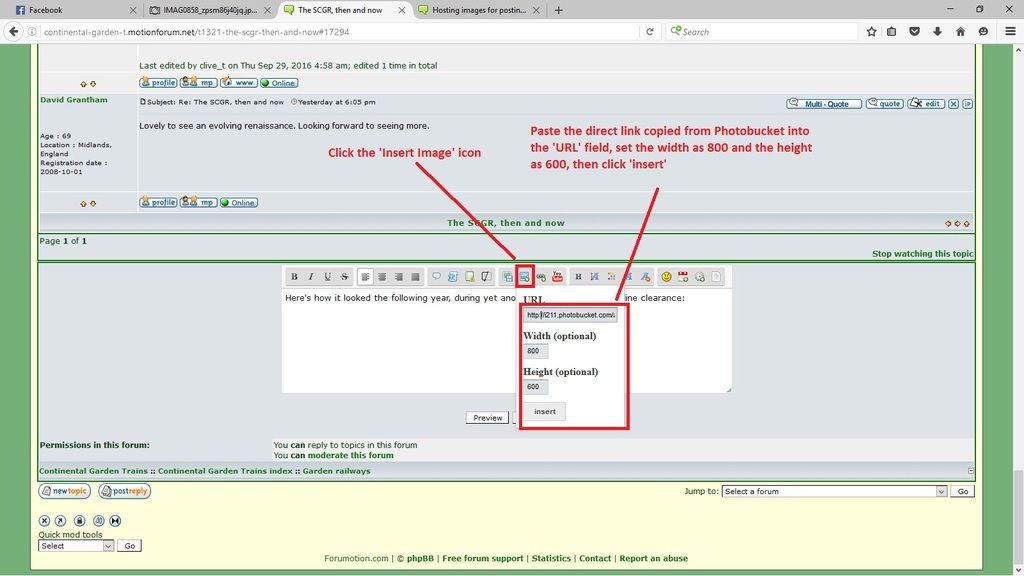Click the insert button in image popup
Viewport: 1024px width, 576px height.
[545, 411]
